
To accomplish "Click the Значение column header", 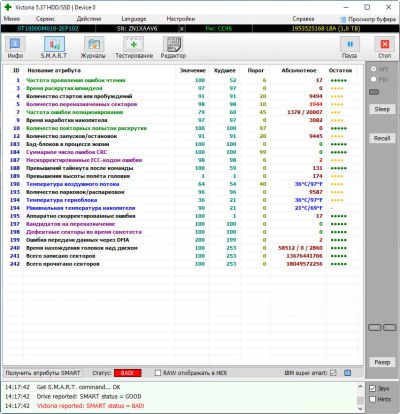I will coord(193,70).
